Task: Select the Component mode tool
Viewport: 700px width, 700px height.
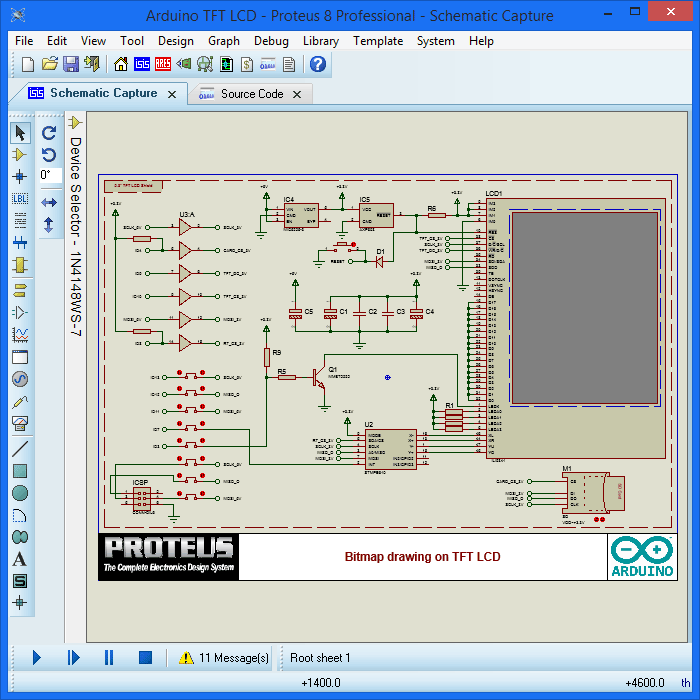Action: (x=20, y=154)
